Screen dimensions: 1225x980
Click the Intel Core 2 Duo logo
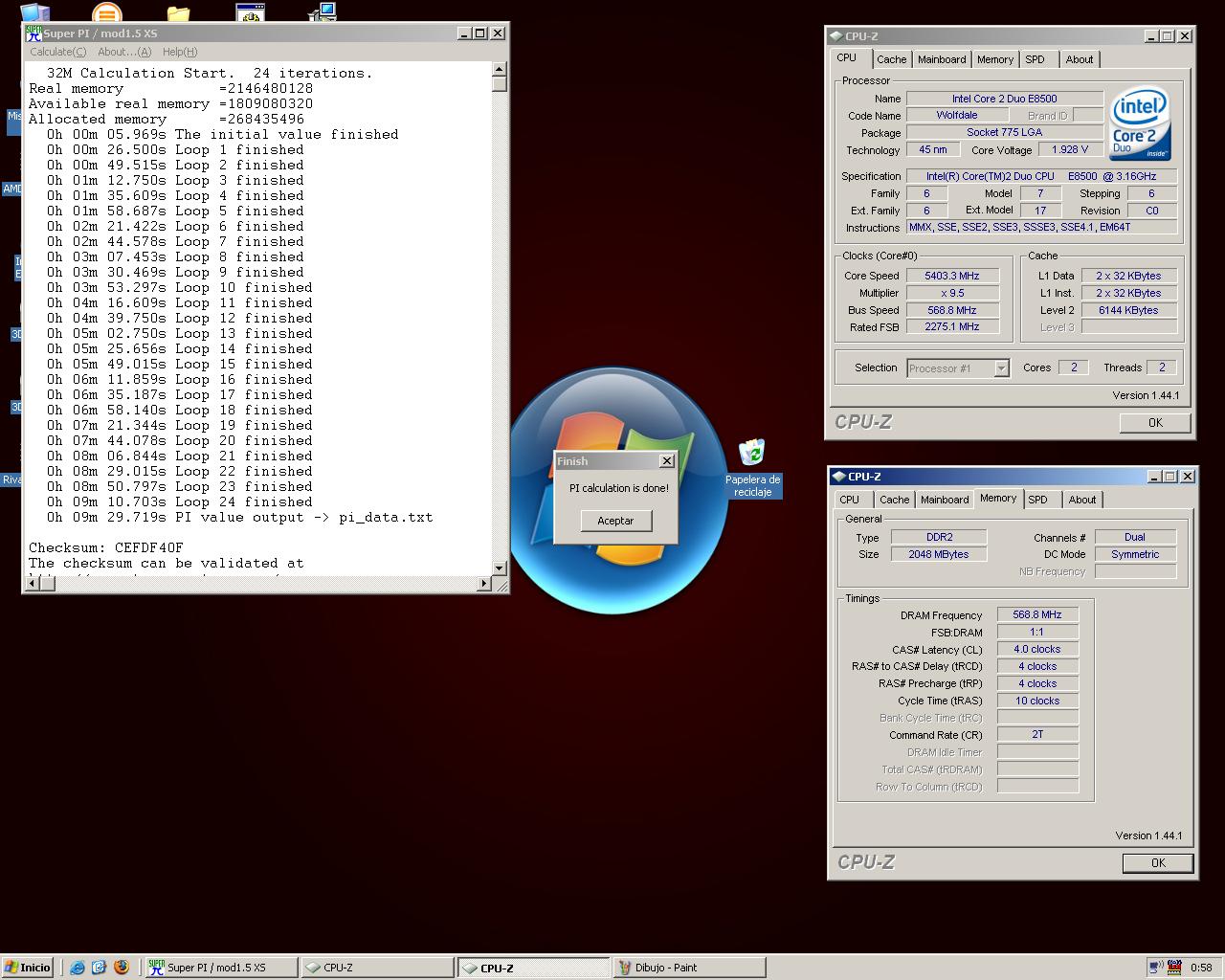[1140, 124]
